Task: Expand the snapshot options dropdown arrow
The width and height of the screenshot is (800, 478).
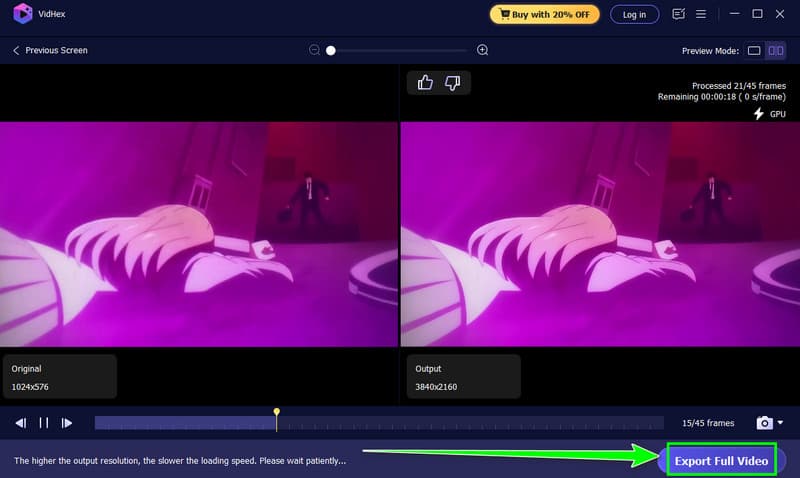Action: (780, 422)
